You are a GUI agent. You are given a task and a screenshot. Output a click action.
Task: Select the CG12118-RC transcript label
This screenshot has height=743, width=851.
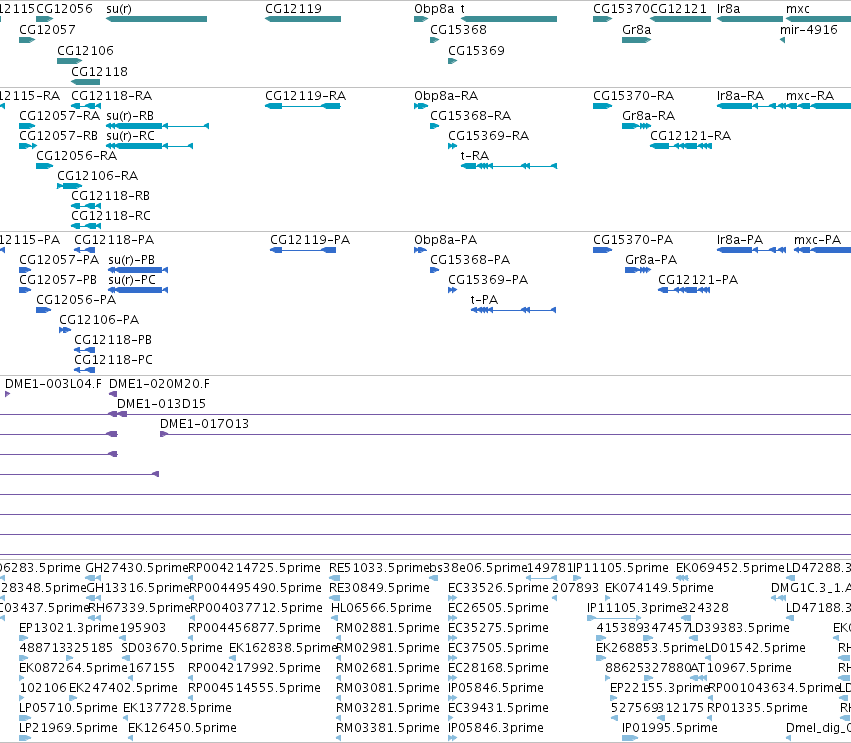111,216
